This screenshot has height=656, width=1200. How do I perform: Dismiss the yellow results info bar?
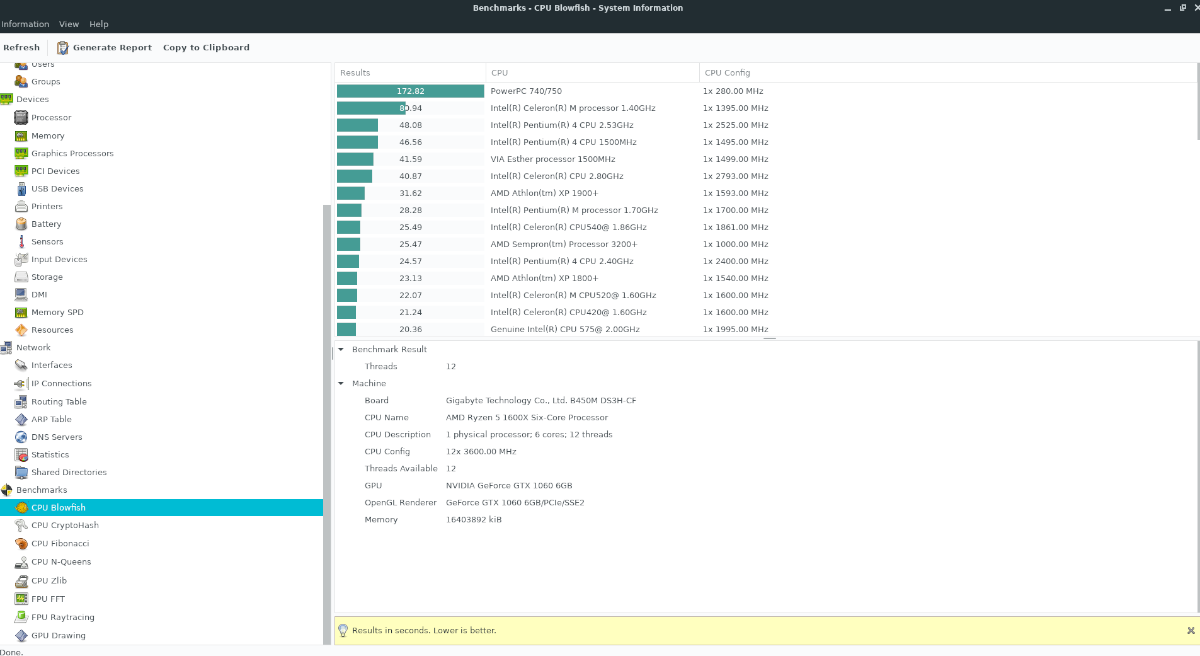coord(1190,630)
